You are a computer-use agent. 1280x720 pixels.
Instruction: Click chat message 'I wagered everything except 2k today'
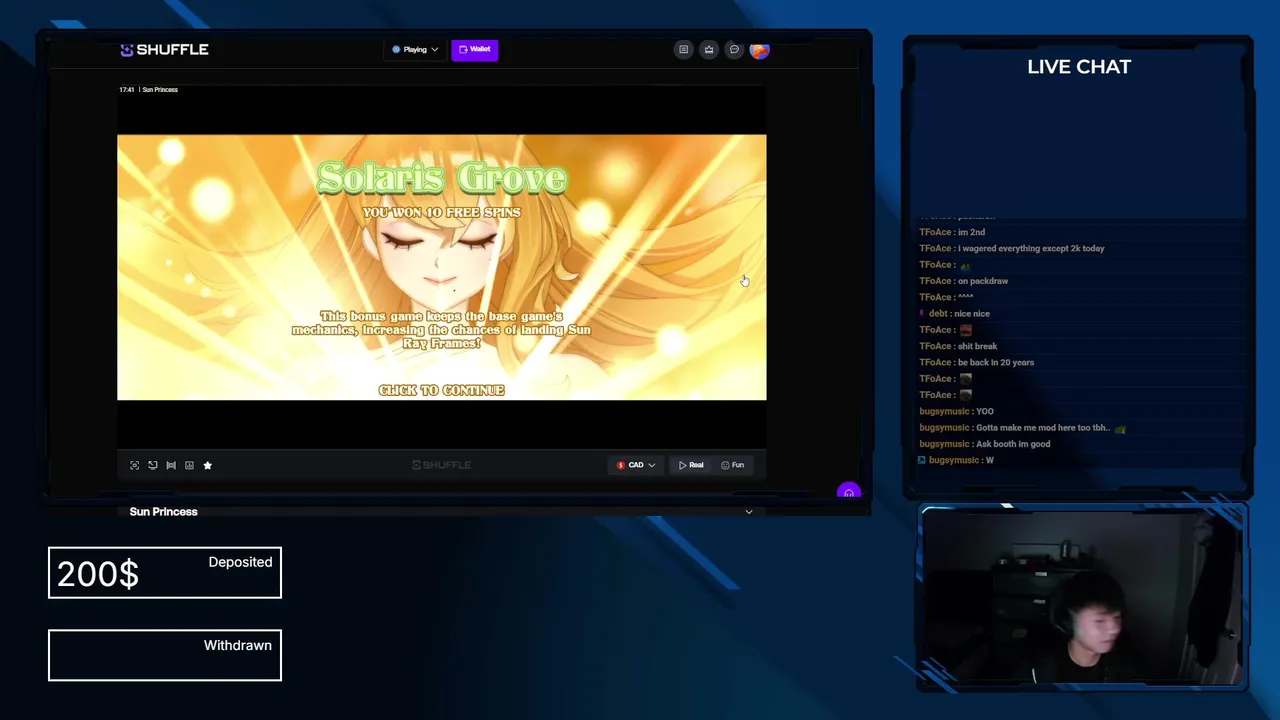pos(1031,248)
